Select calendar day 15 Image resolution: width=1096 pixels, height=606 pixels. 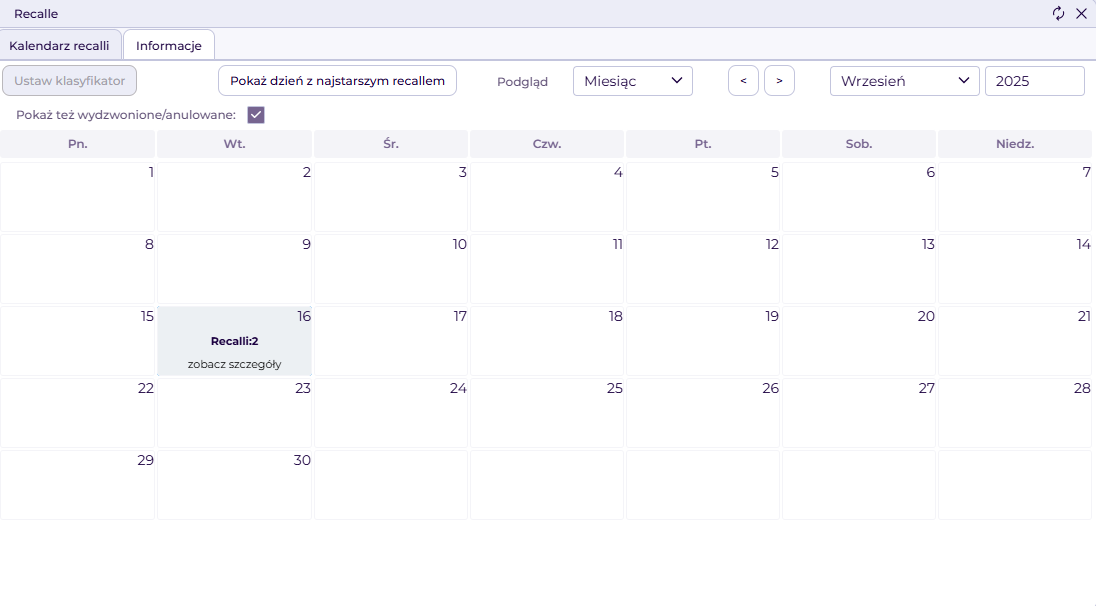pos(78,341)
